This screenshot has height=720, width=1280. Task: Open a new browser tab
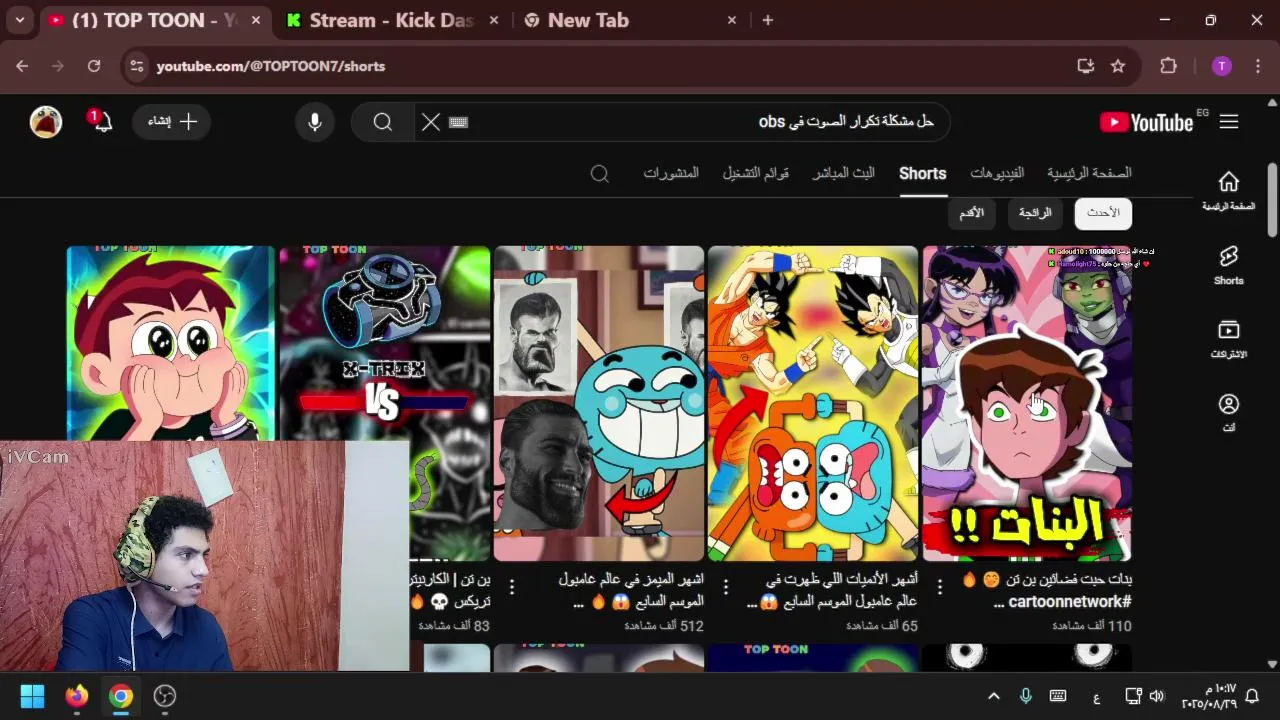(x=768, y=20)
